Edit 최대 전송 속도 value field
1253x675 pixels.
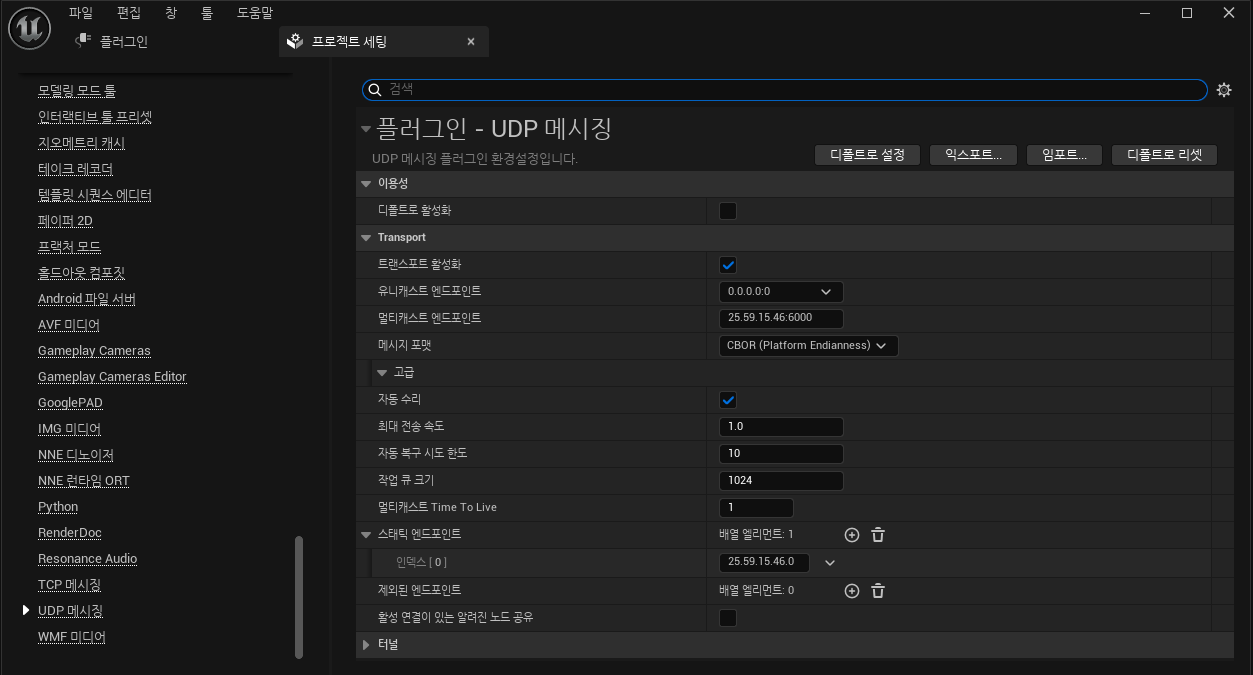coord(781,427)
